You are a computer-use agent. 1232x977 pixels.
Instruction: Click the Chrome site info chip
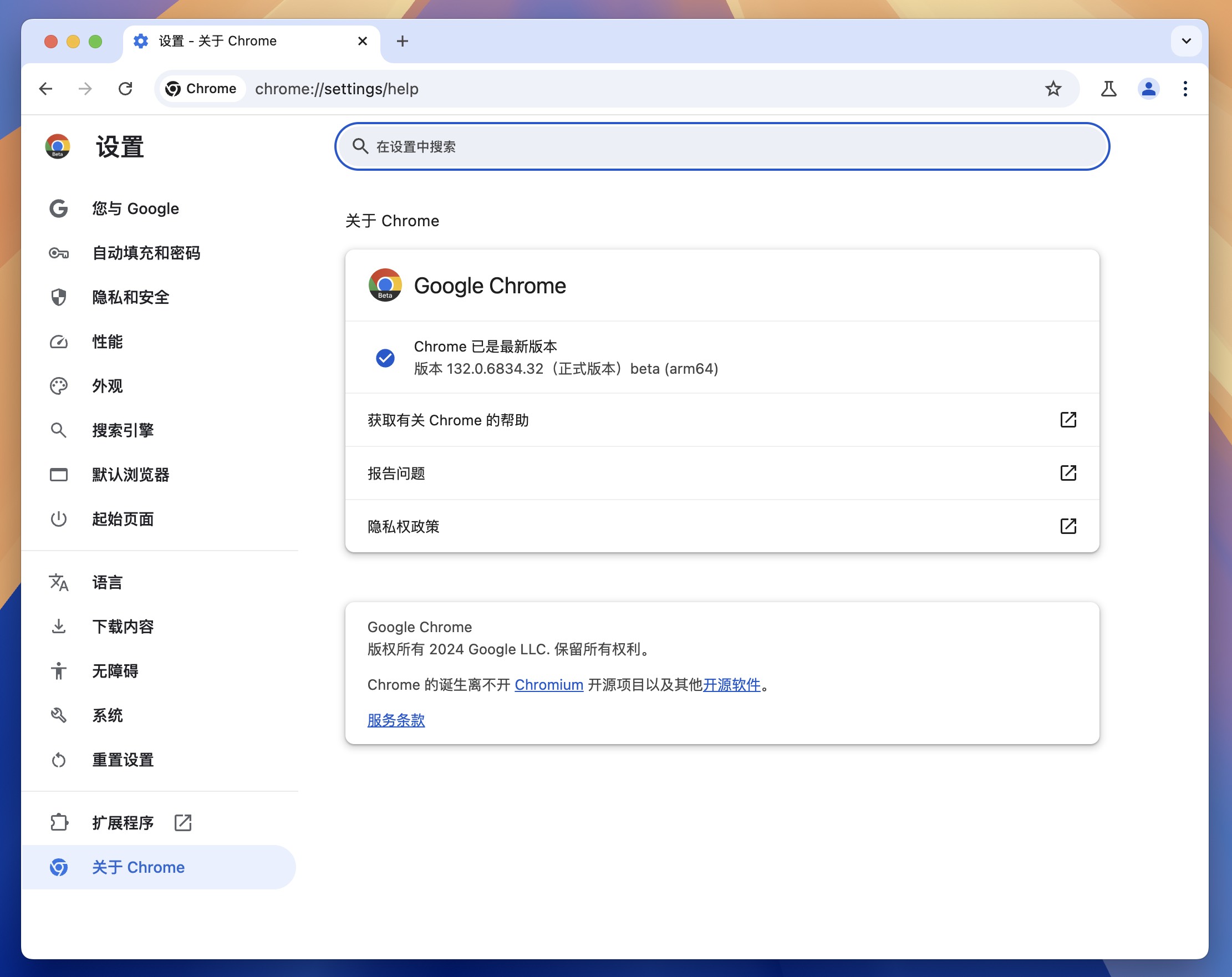coord(201,89)
